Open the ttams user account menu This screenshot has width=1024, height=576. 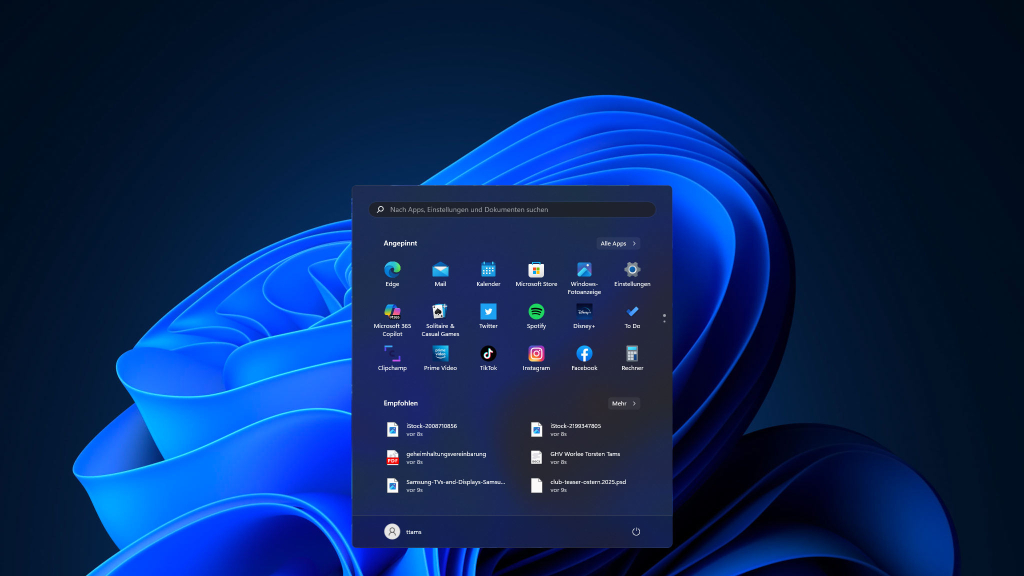403,532
